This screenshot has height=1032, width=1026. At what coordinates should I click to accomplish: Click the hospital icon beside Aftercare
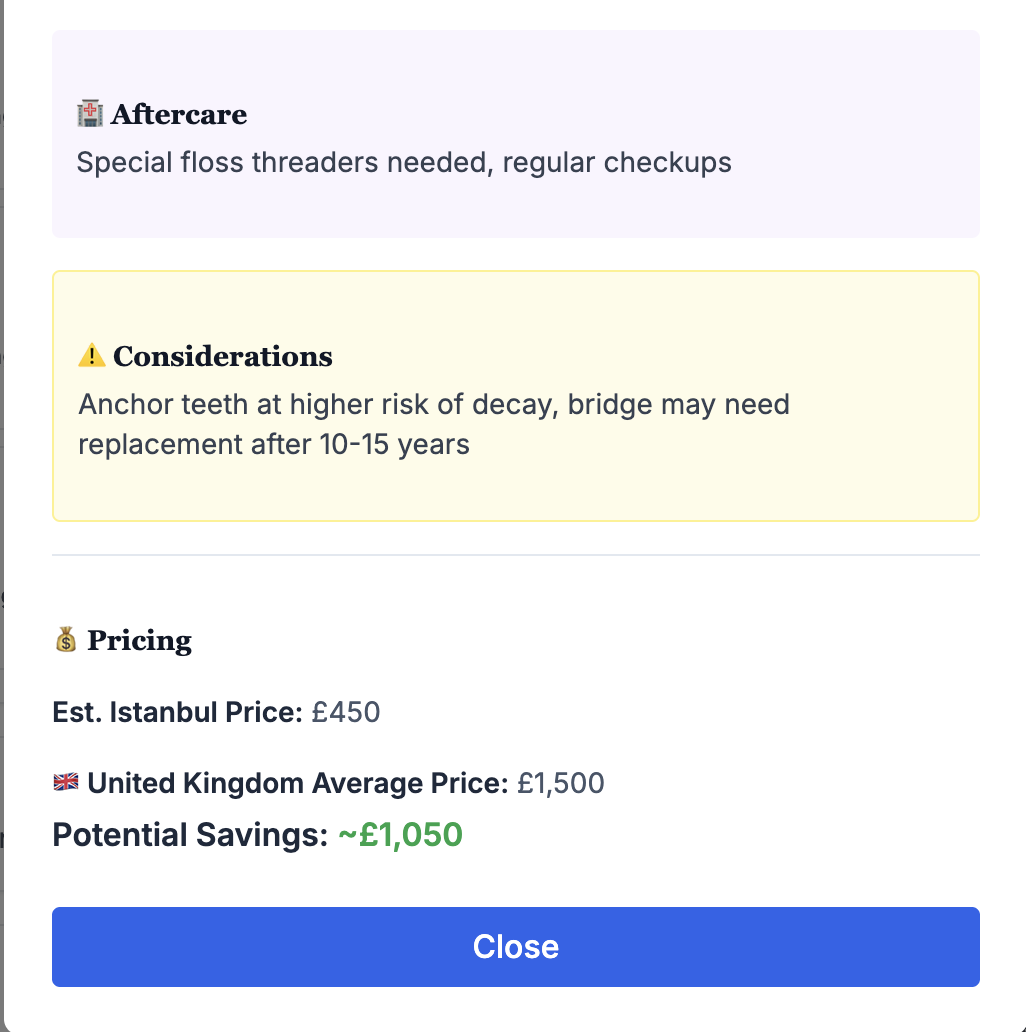[x=89, y=113]
